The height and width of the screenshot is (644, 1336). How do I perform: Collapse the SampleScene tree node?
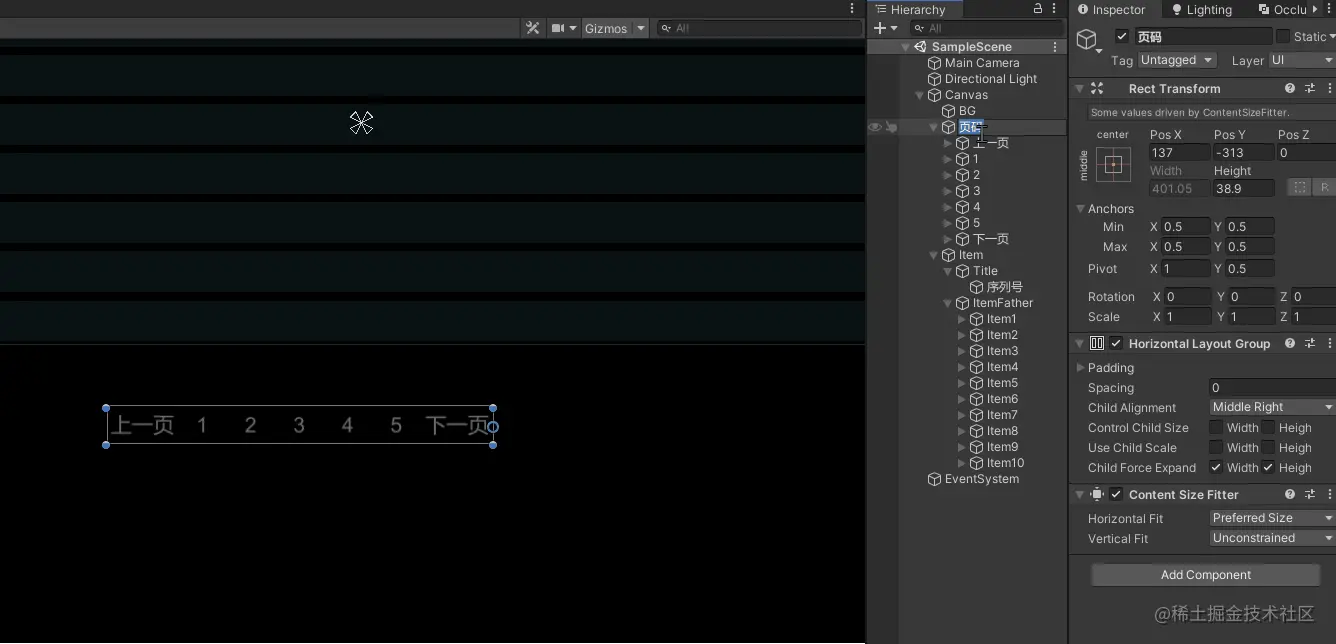click(906, 47)
